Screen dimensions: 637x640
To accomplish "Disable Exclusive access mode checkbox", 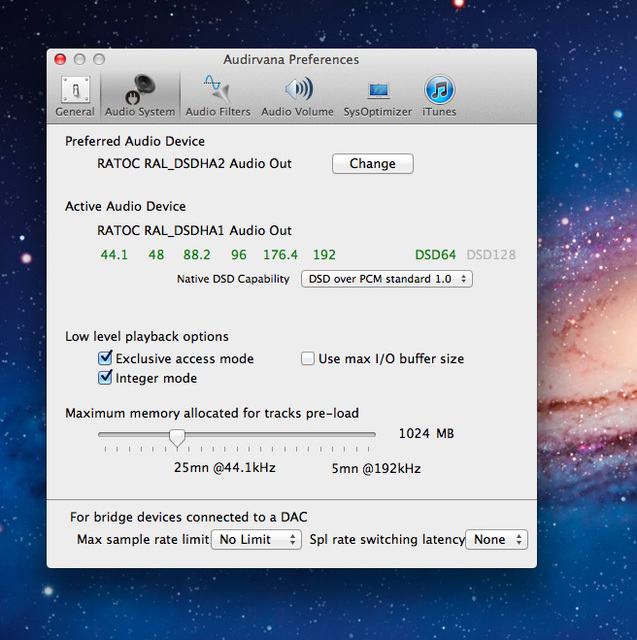I will pos(105,358).
